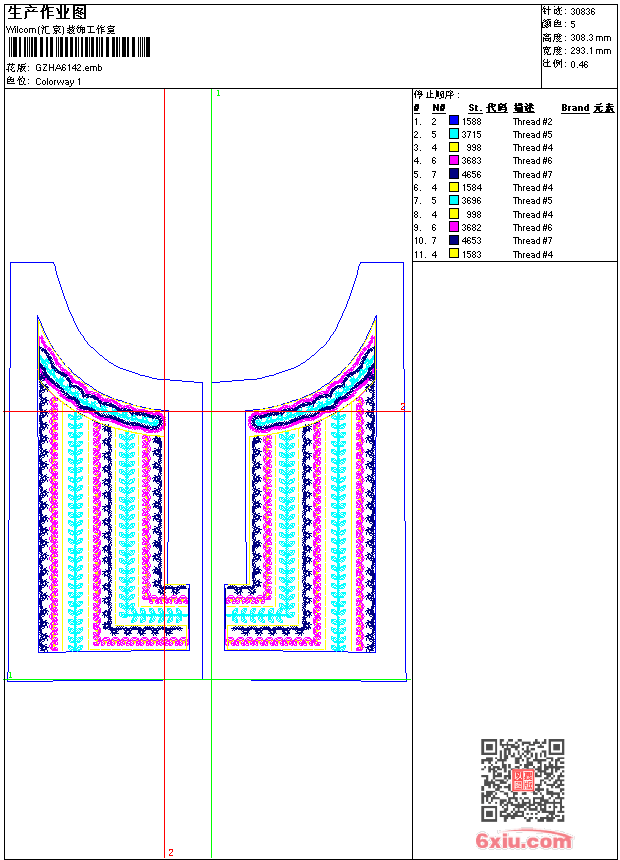Click the navy swatch for code 4653
The image size is (620, 860).
454,241
